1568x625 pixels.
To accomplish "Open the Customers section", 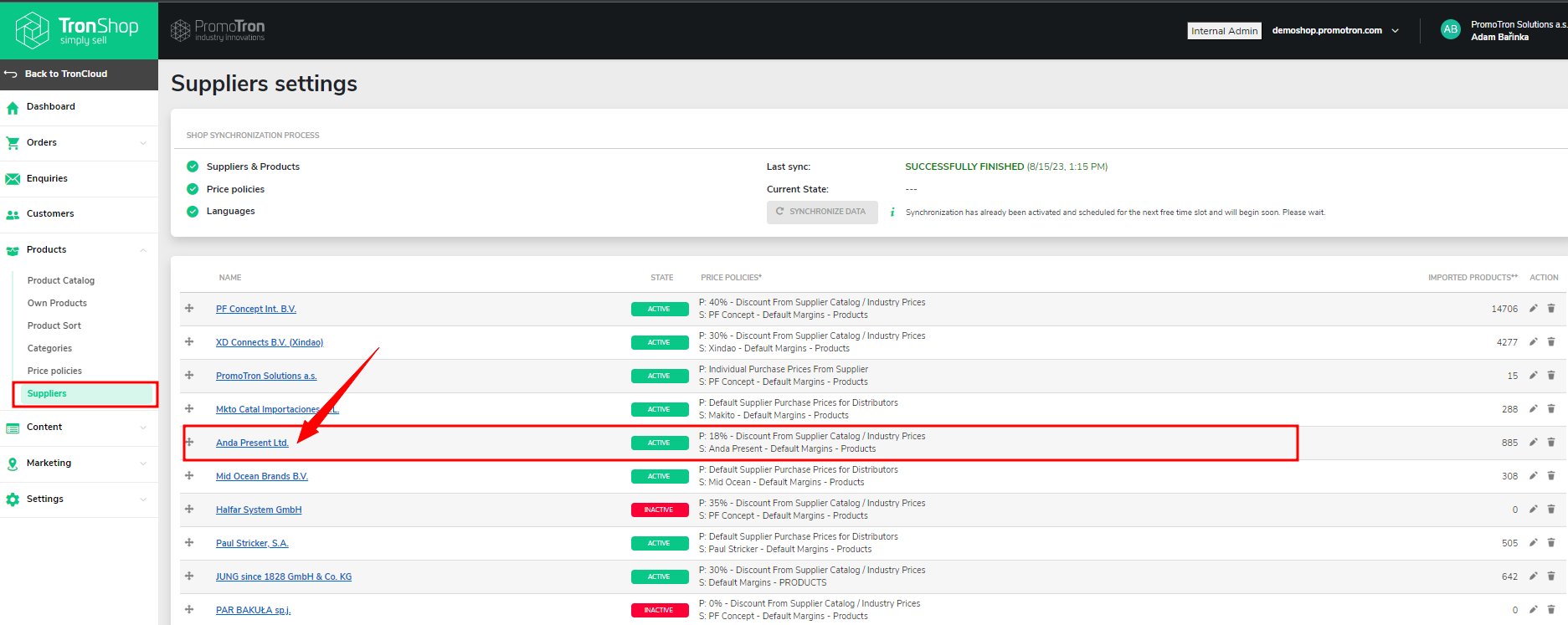I will 50,213.
